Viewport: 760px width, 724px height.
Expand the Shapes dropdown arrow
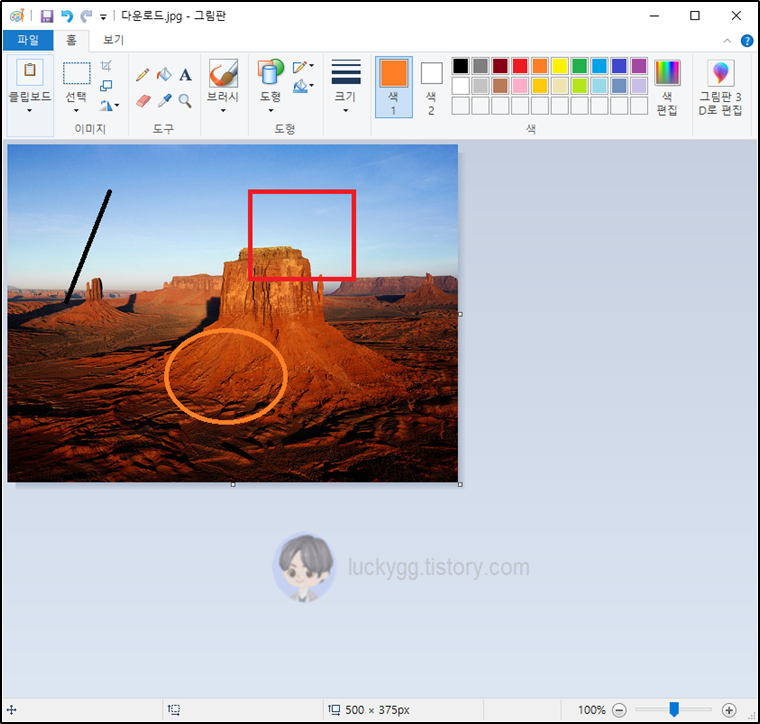270,110
